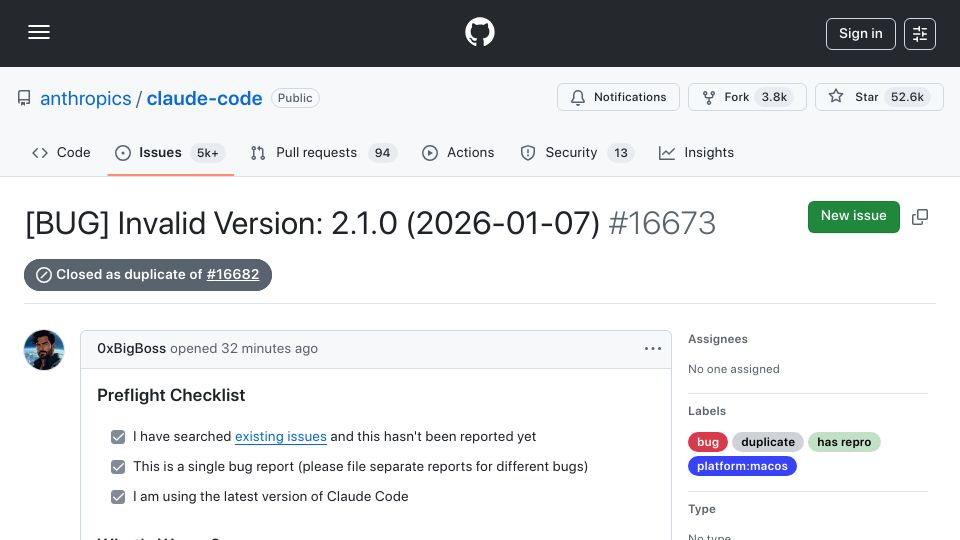Click the issue number #16673 in title
The image size is (960, 540).
tap(662, 223)
